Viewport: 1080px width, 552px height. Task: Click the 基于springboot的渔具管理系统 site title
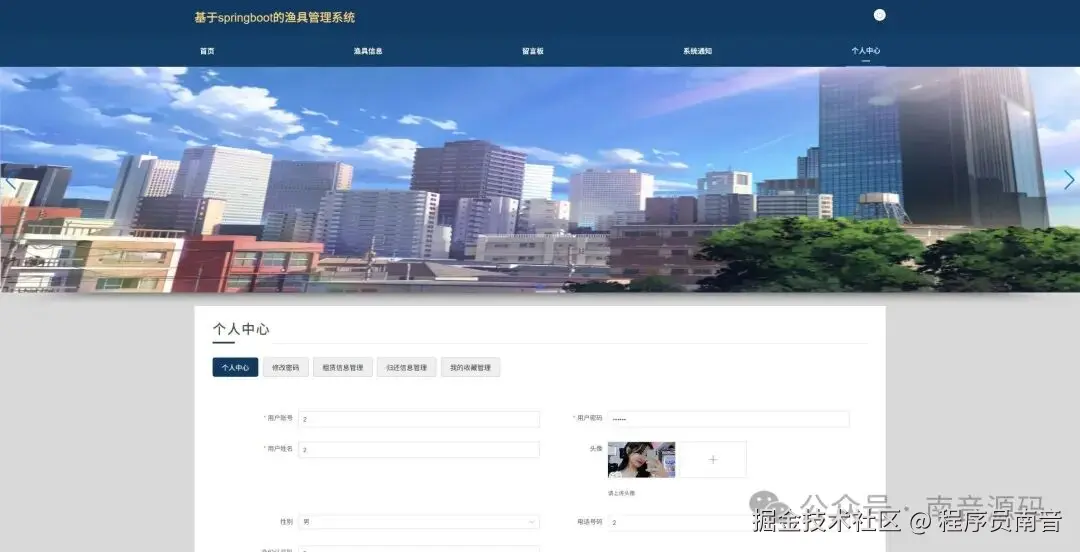pyautogui.click(x=274, y=18)
